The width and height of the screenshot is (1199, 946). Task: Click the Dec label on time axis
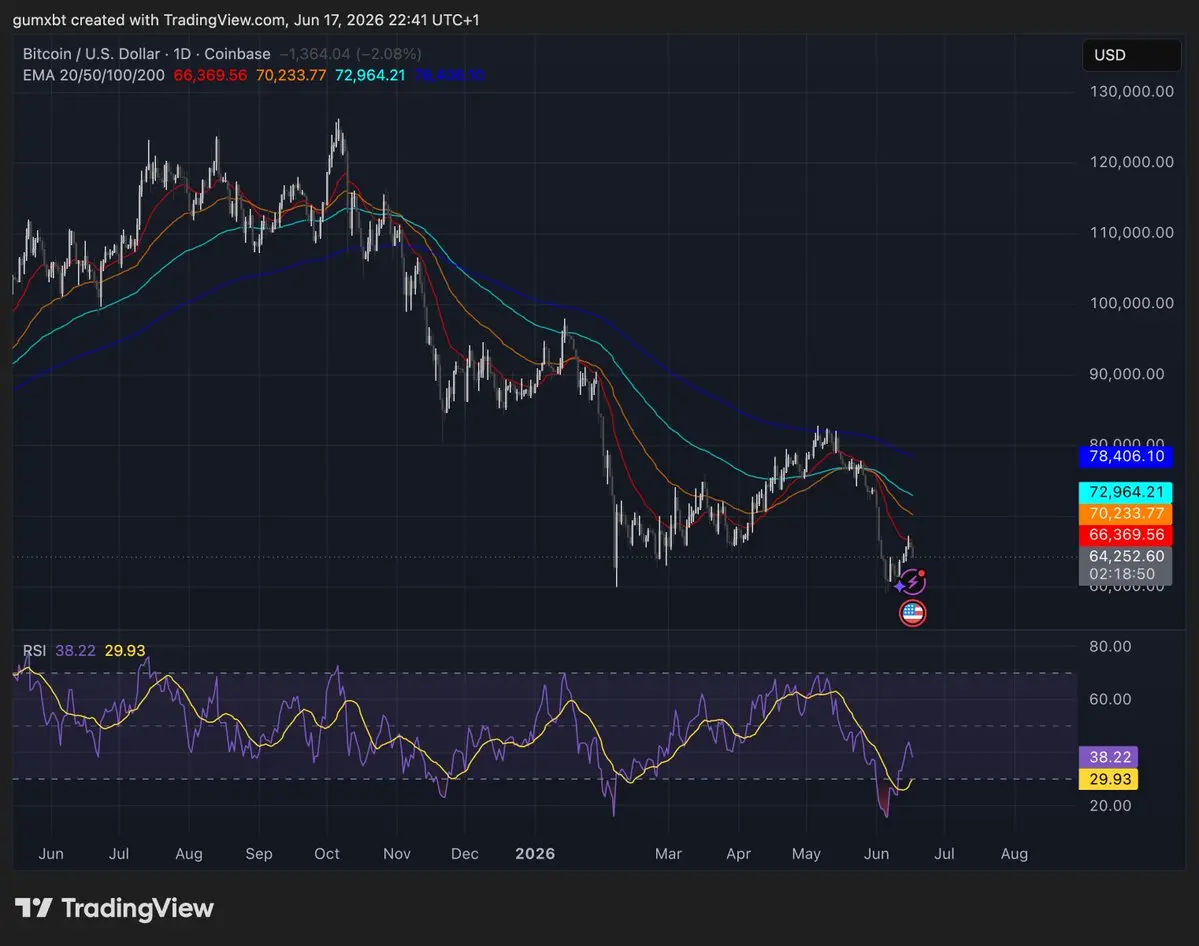click(465, 853)
